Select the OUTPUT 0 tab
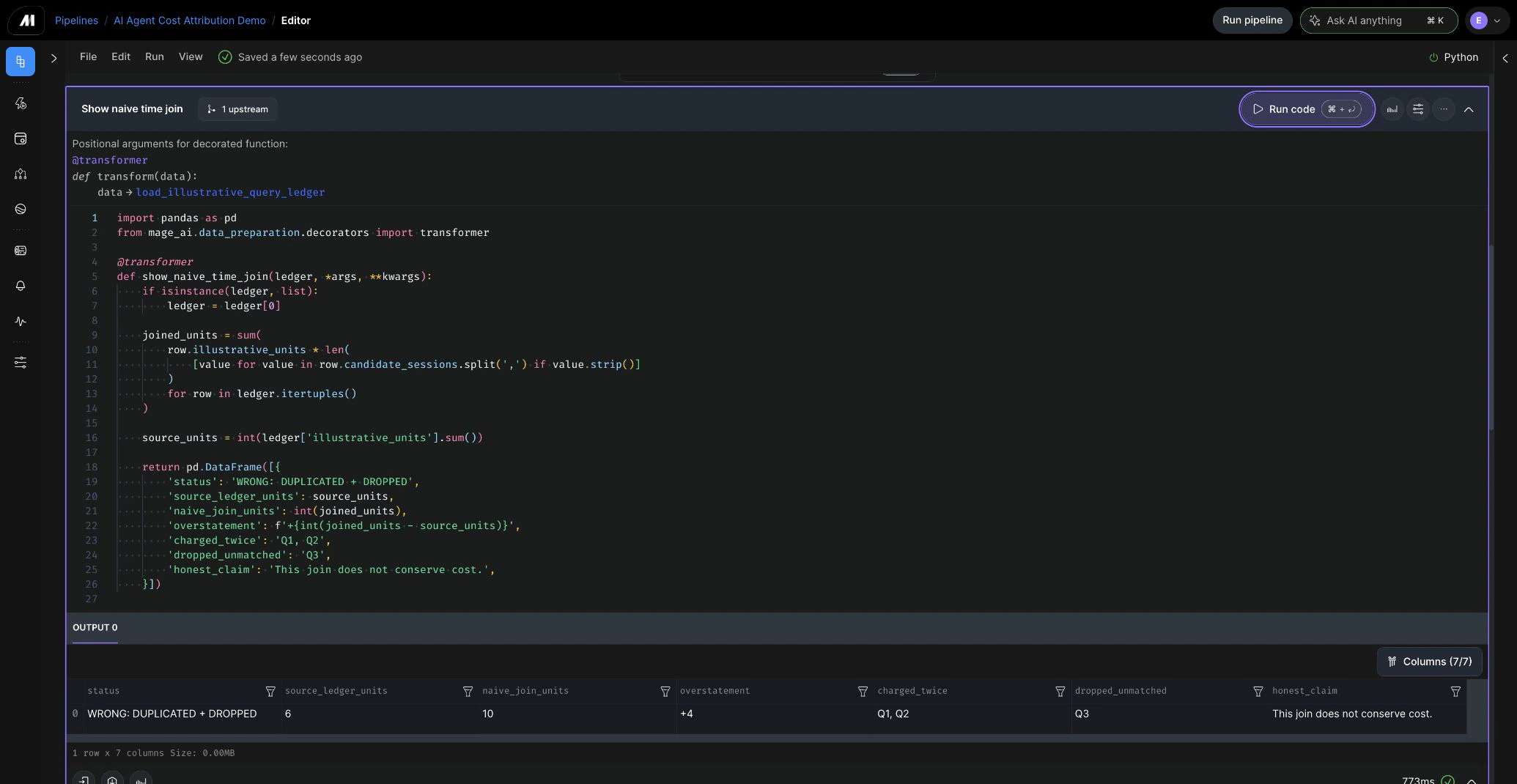 95,628
